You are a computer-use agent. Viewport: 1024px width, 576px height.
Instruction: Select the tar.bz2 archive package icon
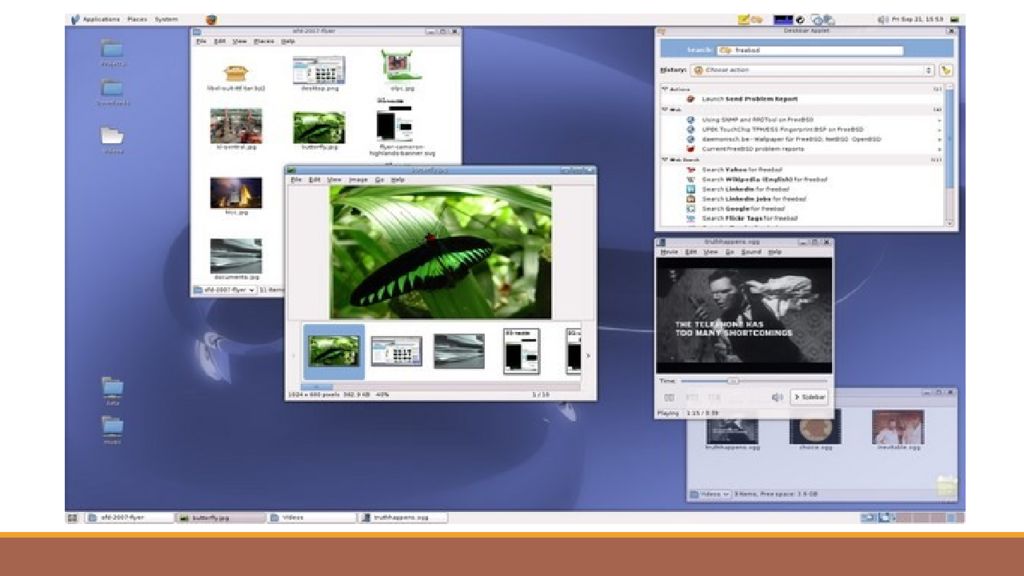pos(236,73)
